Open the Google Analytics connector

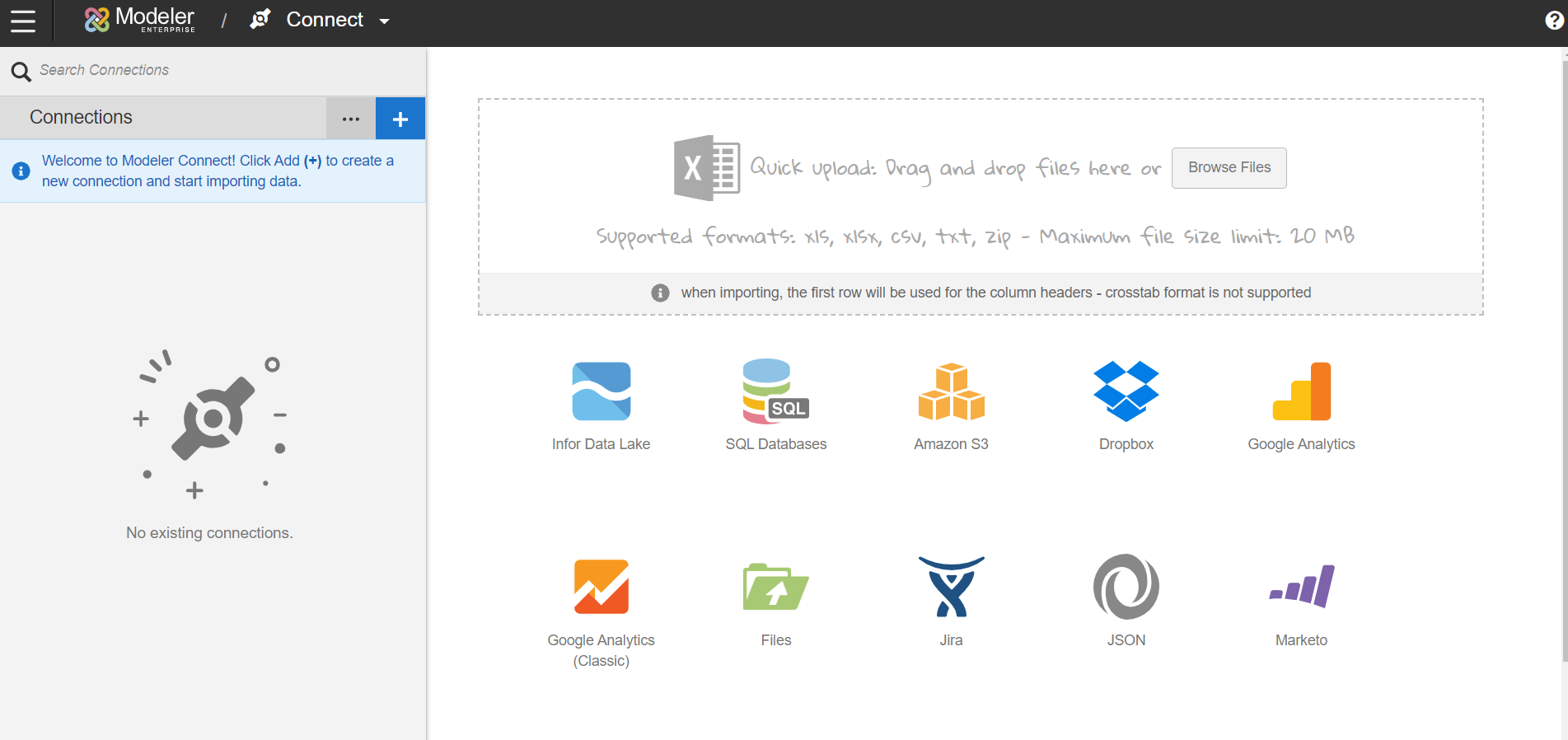1301,392
